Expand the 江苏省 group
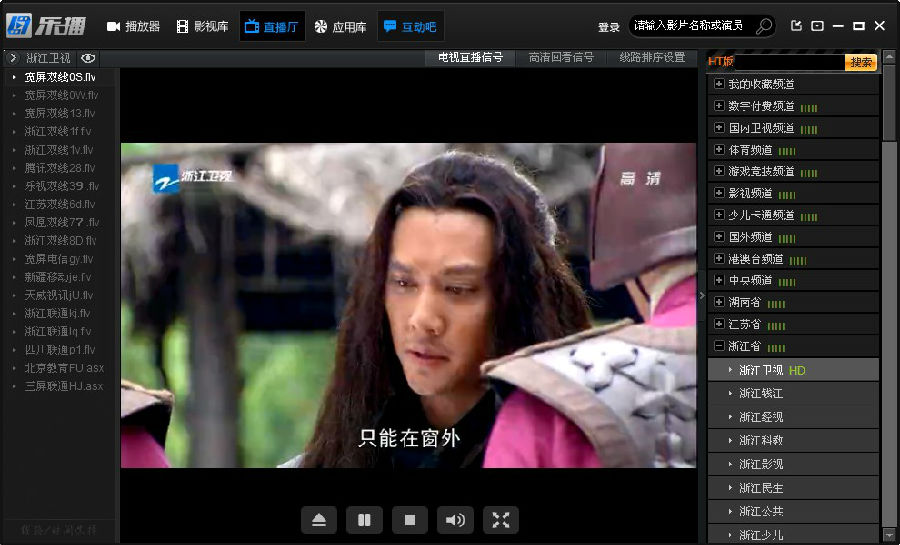The width and height of the screenshot is (900, 545). click(x=719, y=324)
